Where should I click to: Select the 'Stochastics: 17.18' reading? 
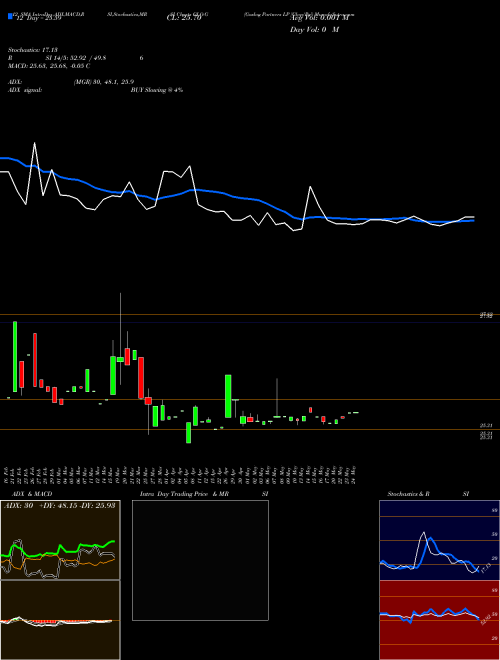point(32,50)
